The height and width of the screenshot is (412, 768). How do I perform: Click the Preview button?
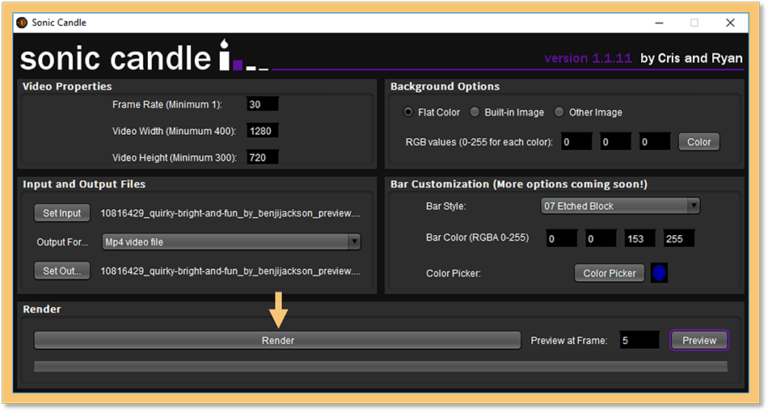[699, 340]
